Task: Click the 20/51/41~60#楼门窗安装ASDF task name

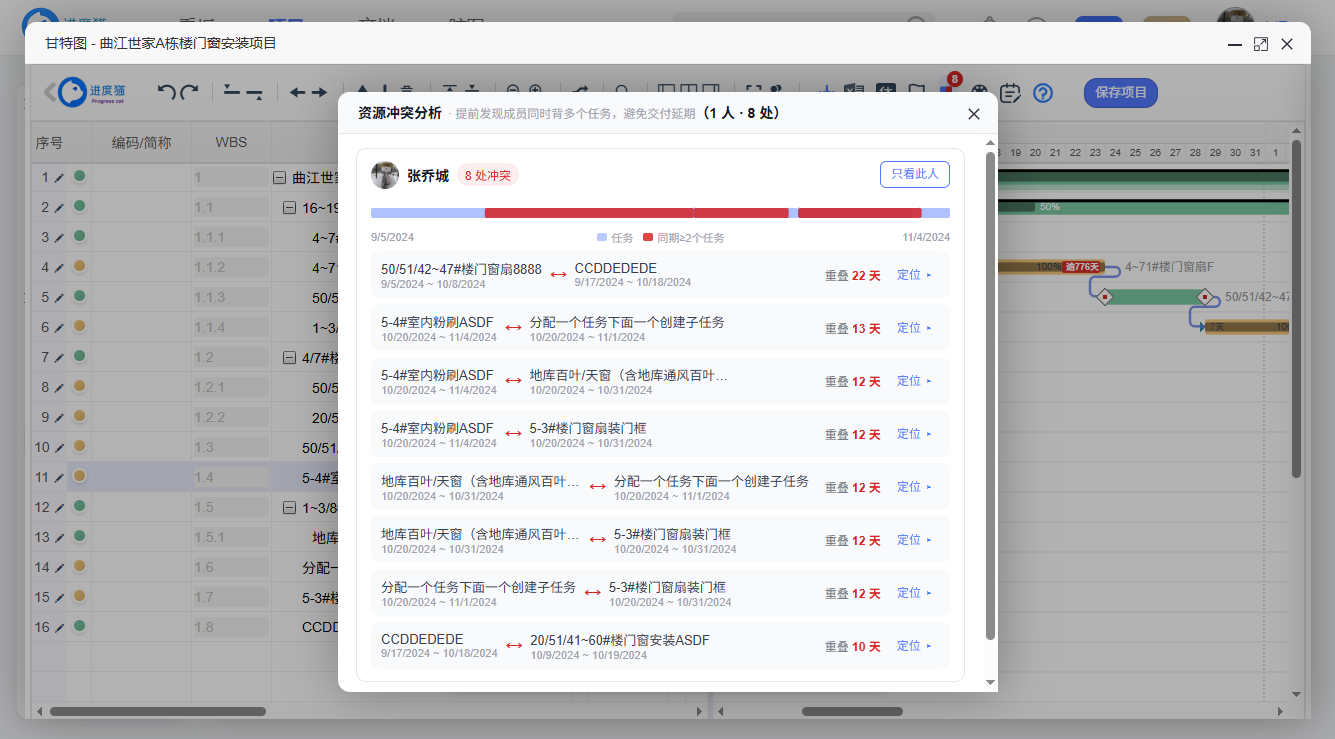Action: (x=620, y=640)
